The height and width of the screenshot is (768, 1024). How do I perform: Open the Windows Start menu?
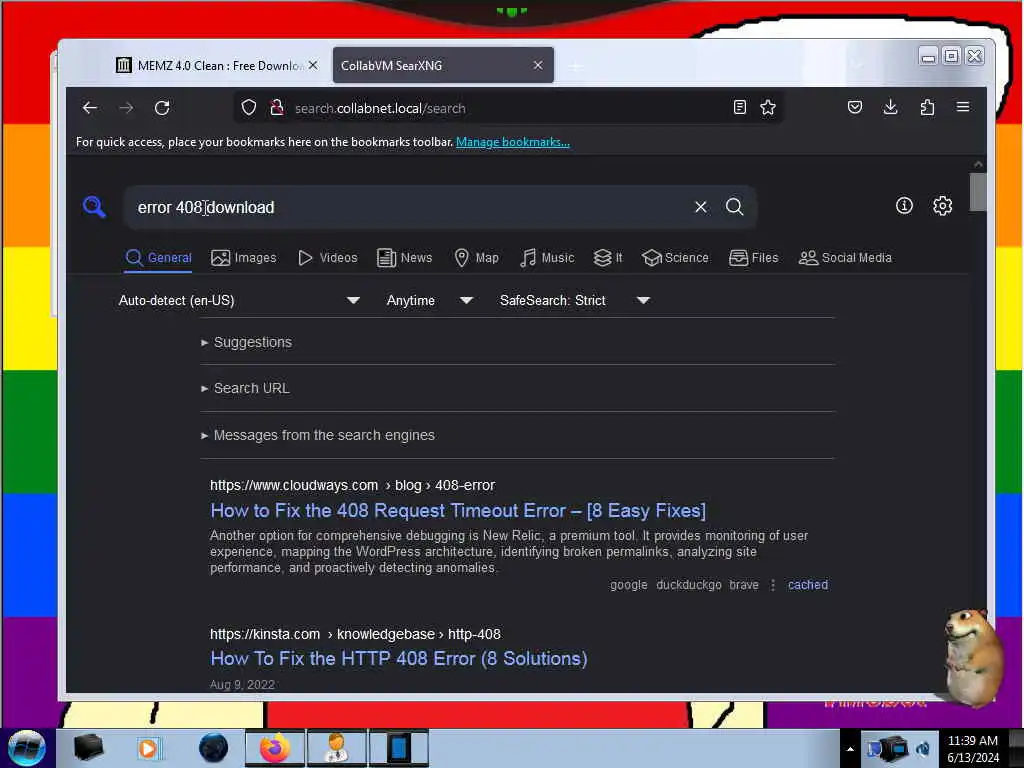tap(27, 748)
